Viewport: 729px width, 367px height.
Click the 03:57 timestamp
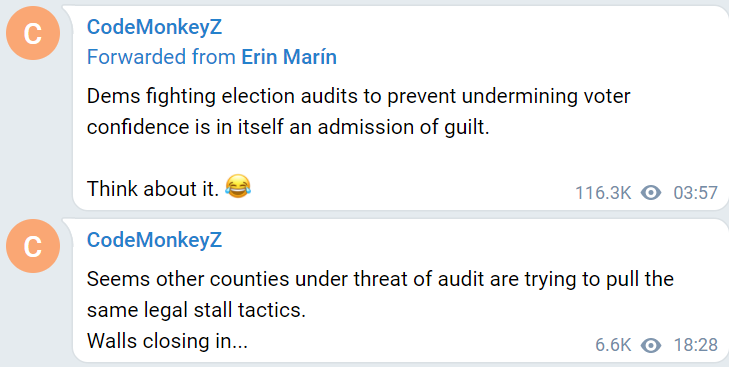(696, 193)
